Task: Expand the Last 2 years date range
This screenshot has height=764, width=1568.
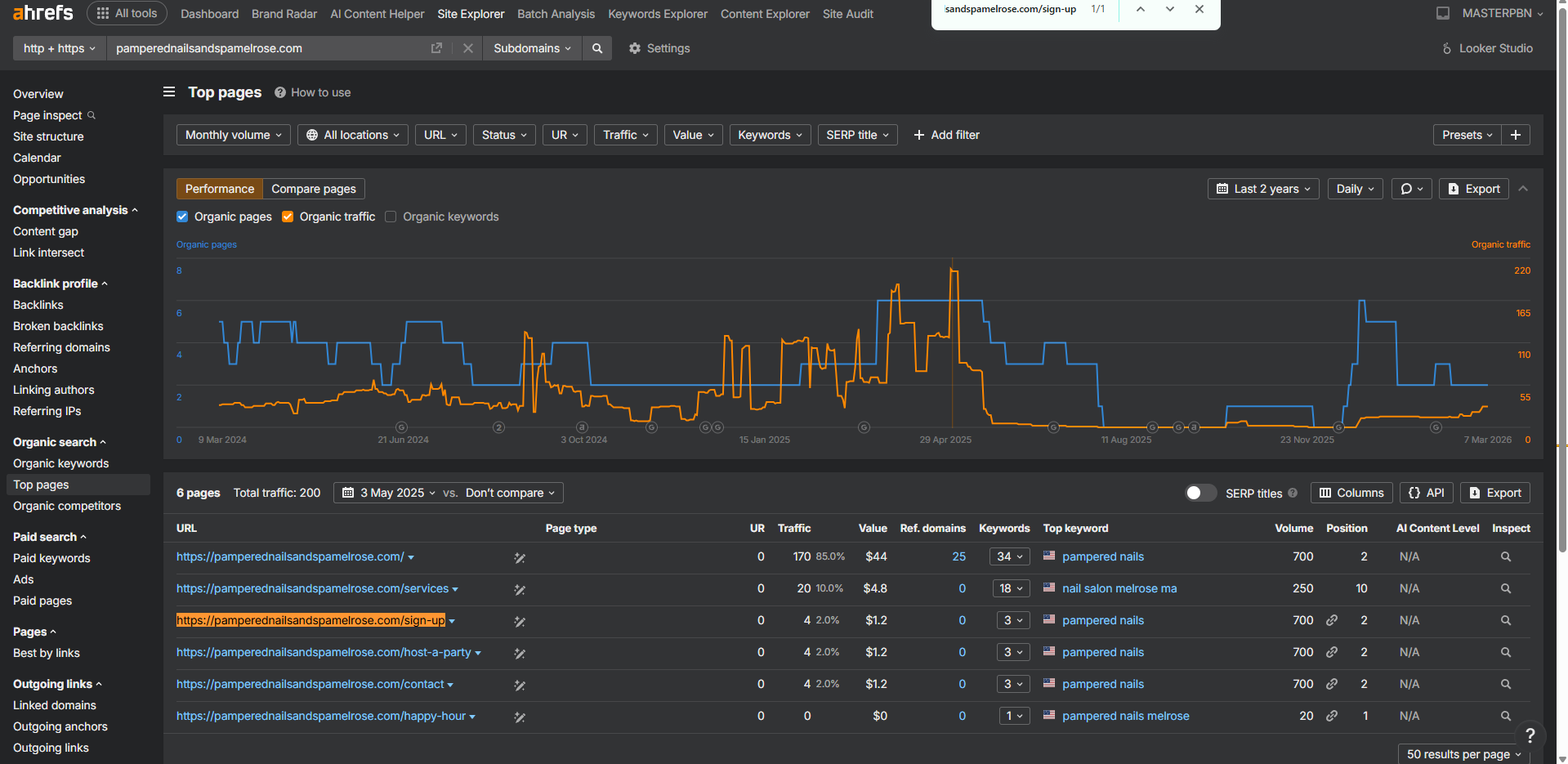Action: [1263, 189]
